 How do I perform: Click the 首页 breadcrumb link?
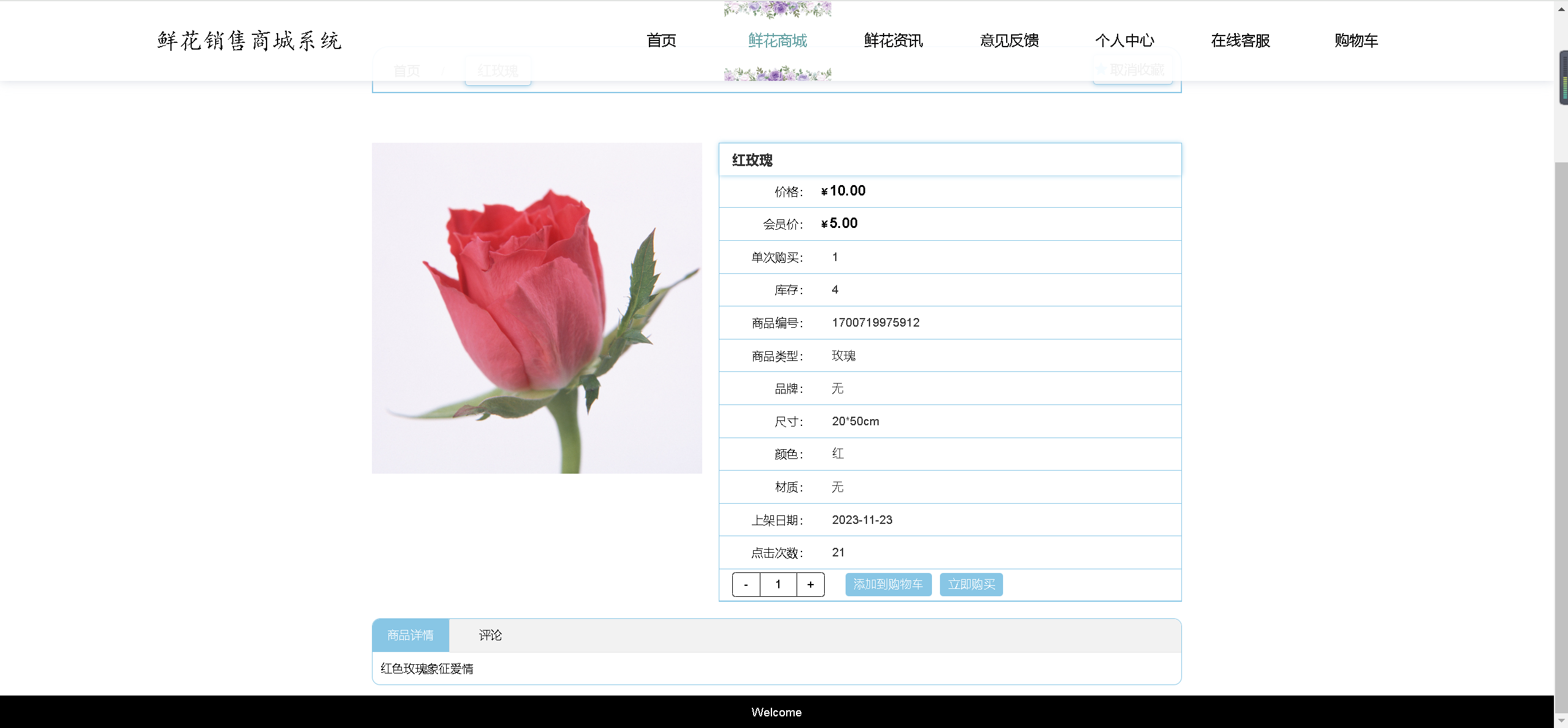(407, 70)
